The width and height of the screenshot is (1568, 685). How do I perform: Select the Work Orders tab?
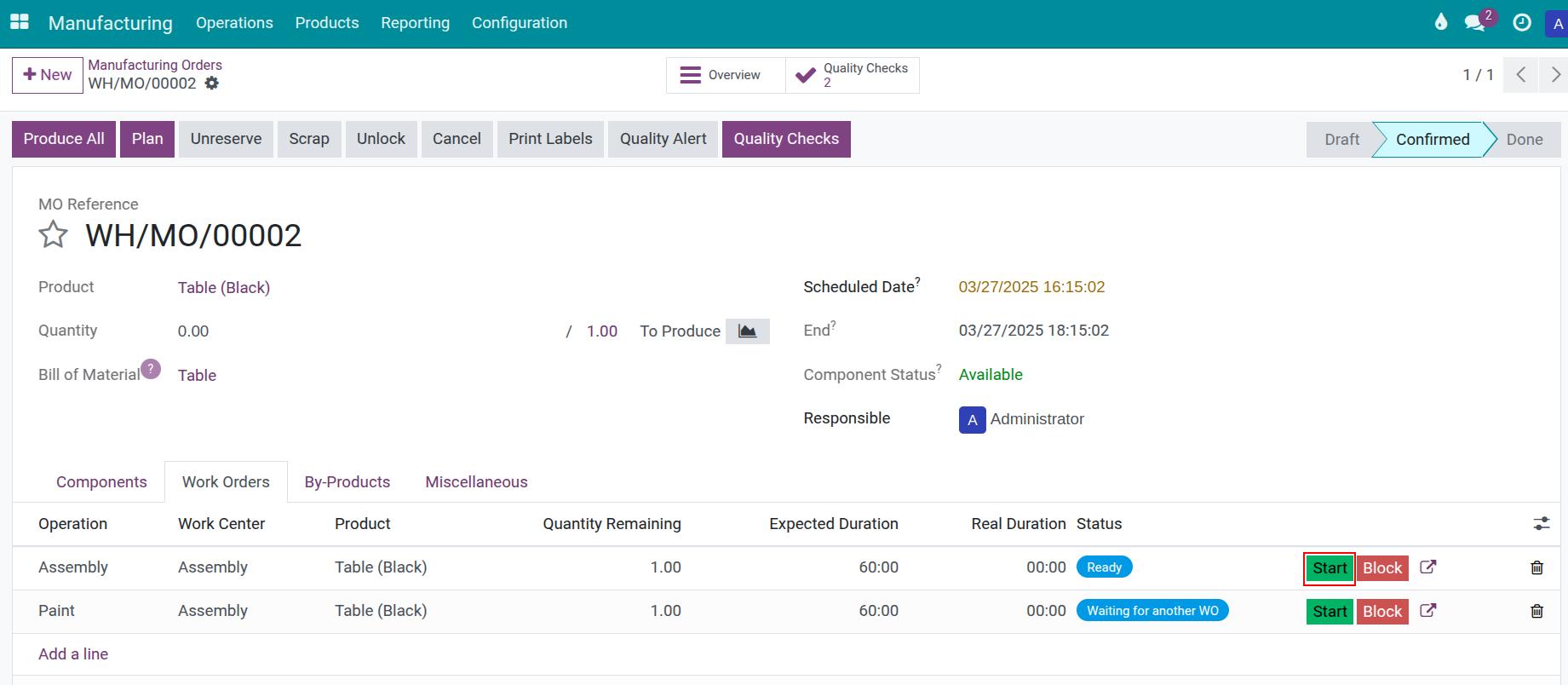(226, 482)
